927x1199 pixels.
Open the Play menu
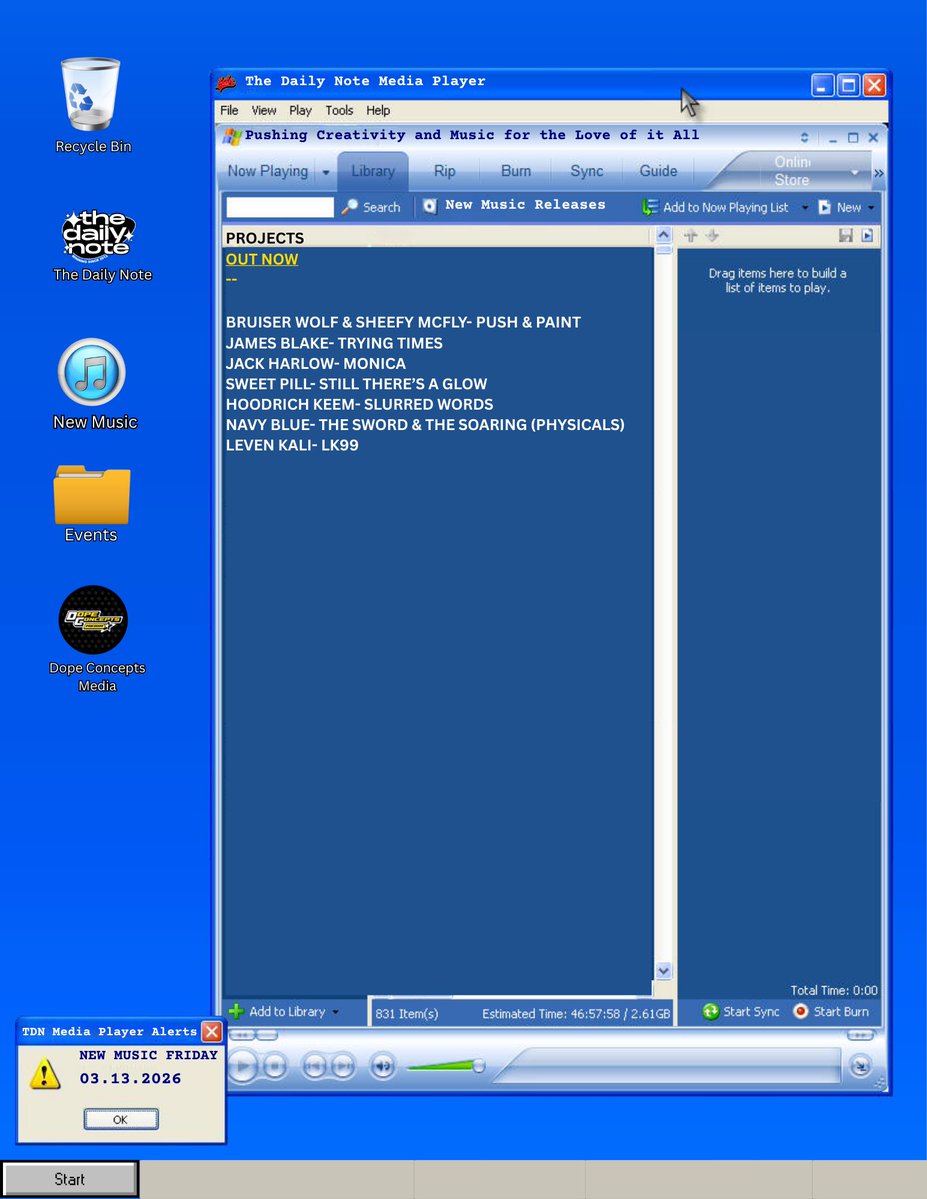point(301,111)
